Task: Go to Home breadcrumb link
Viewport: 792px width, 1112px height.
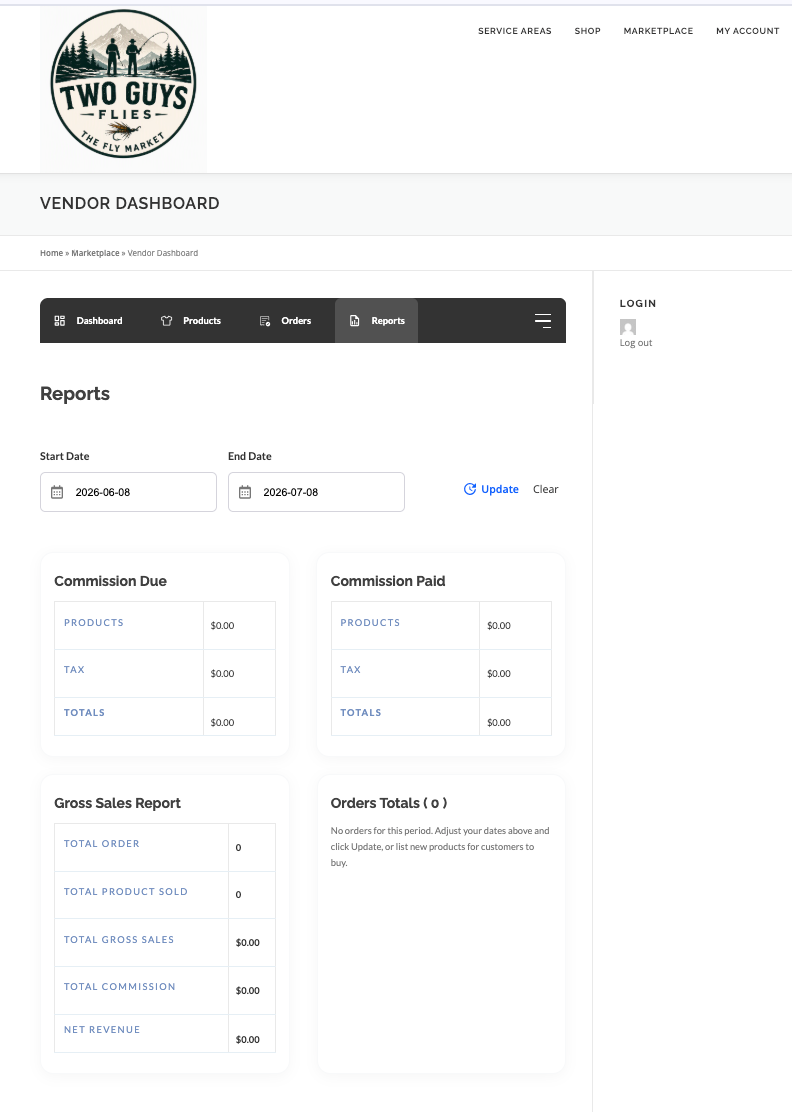Action: 52,253
